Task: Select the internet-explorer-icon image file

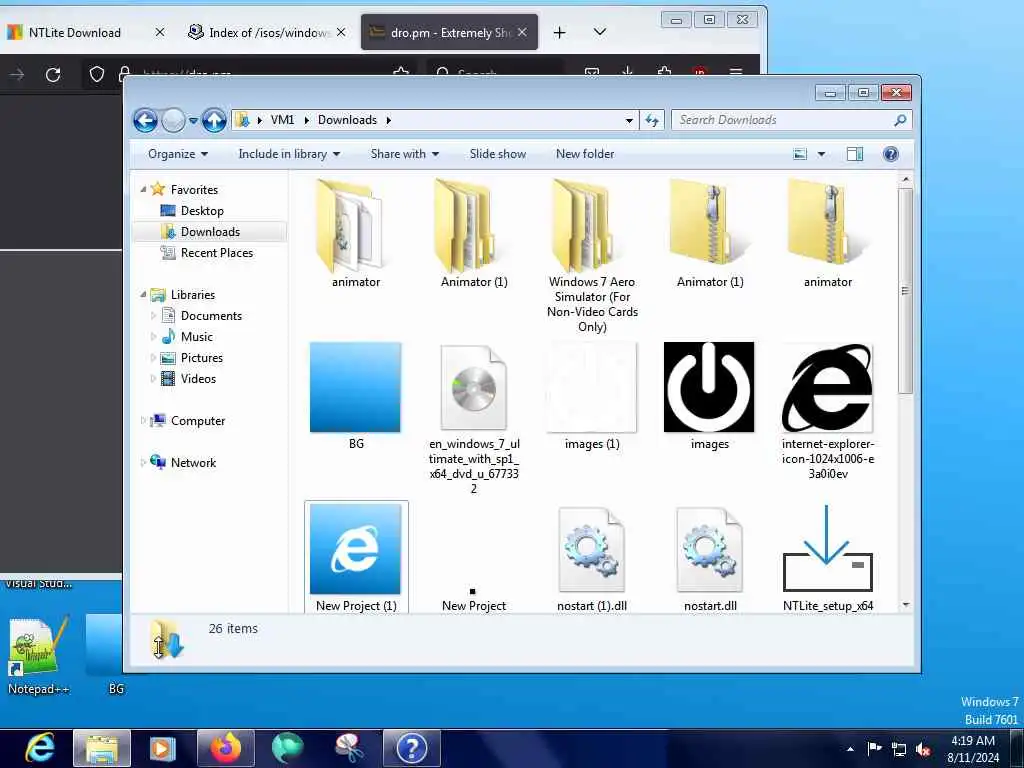Action: click(827, 411)
